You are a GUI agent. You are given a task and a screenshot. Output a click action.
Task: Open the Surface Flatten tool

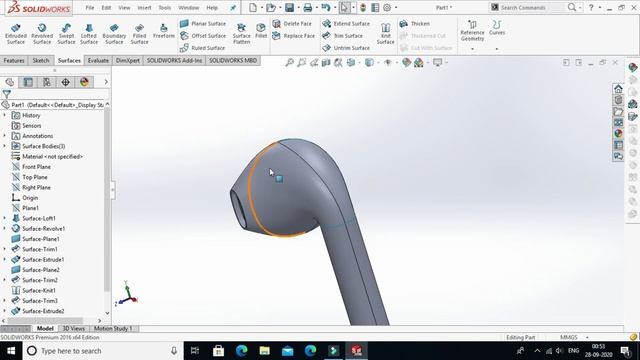pos(241,33)
